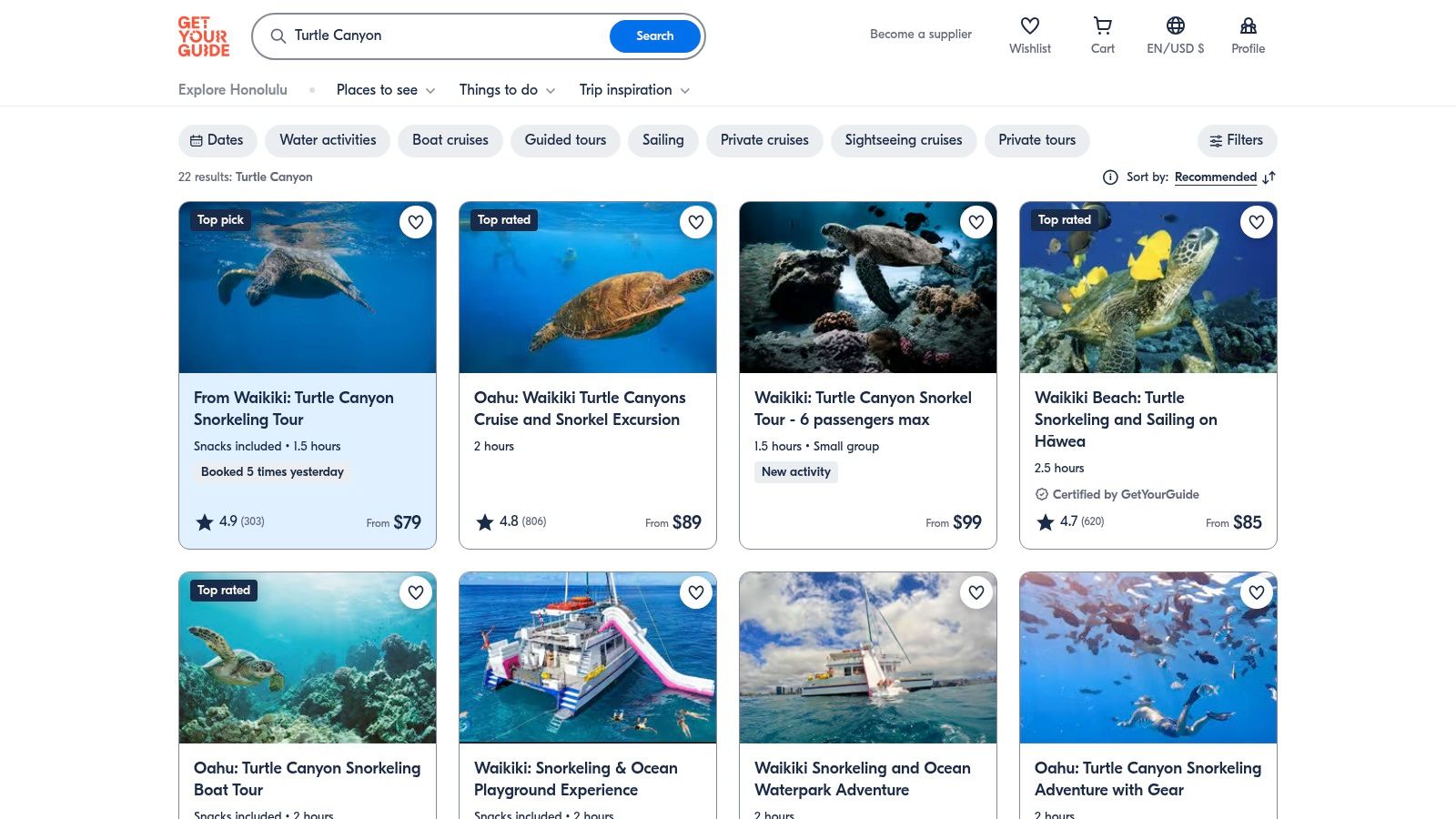Filter by Water activities

[328, 140]
